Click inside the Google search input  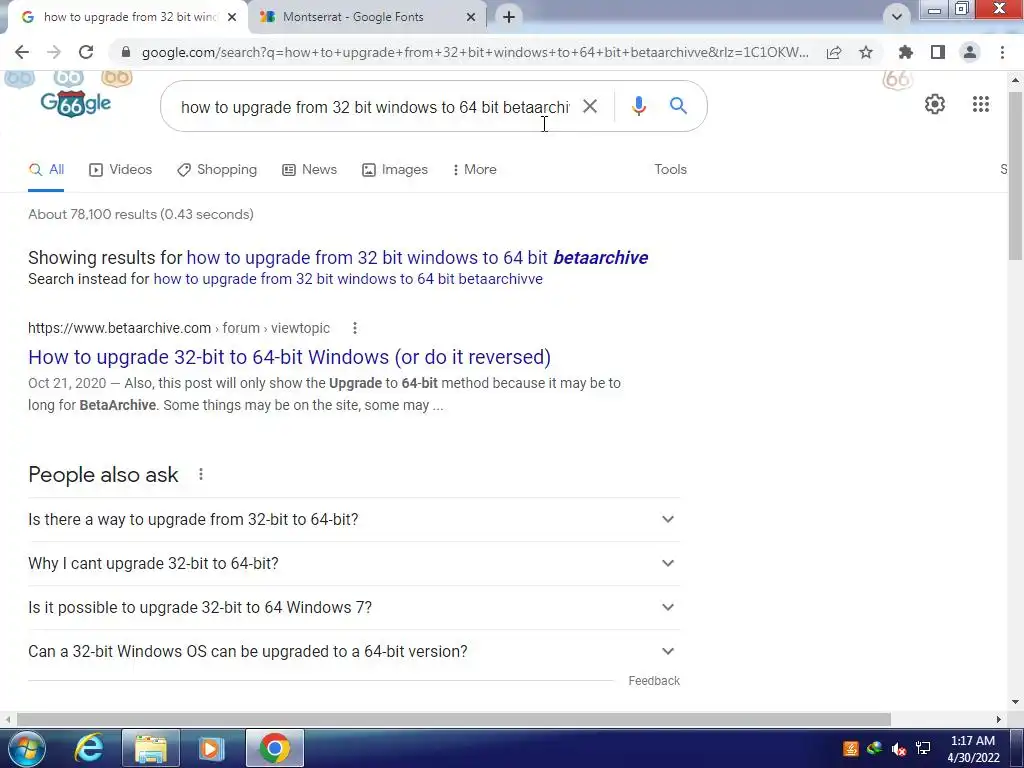click(374, 106)
